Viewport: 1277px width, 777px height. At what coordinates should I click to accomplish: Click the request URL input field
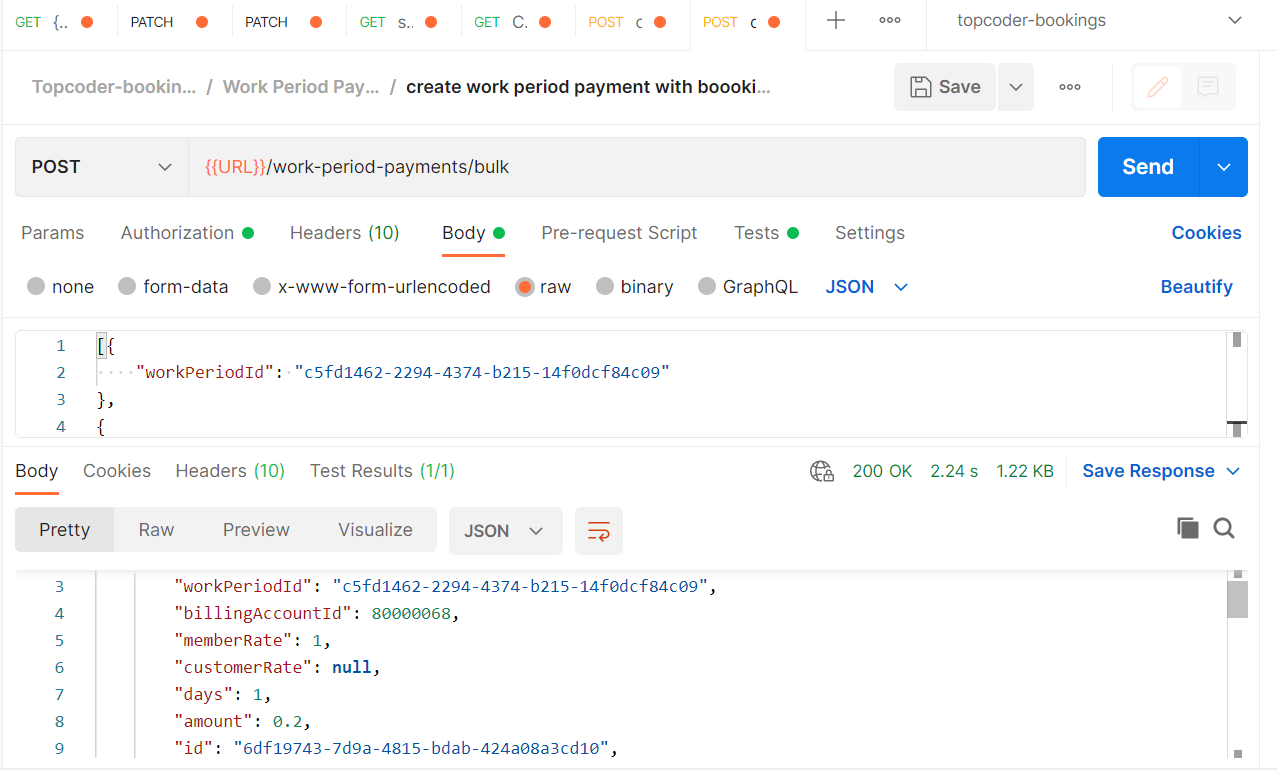[x=600, y=166]
